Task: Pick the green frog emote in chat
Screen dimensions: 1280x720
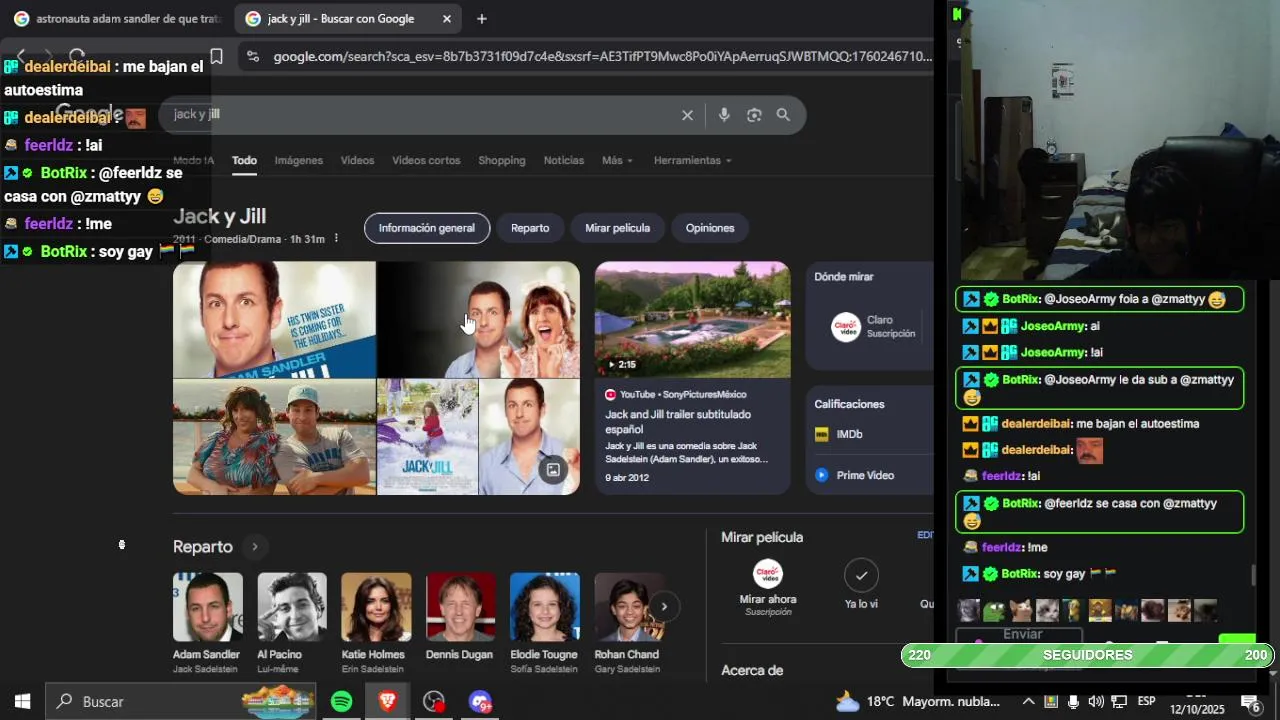Action: coord(993,610)
